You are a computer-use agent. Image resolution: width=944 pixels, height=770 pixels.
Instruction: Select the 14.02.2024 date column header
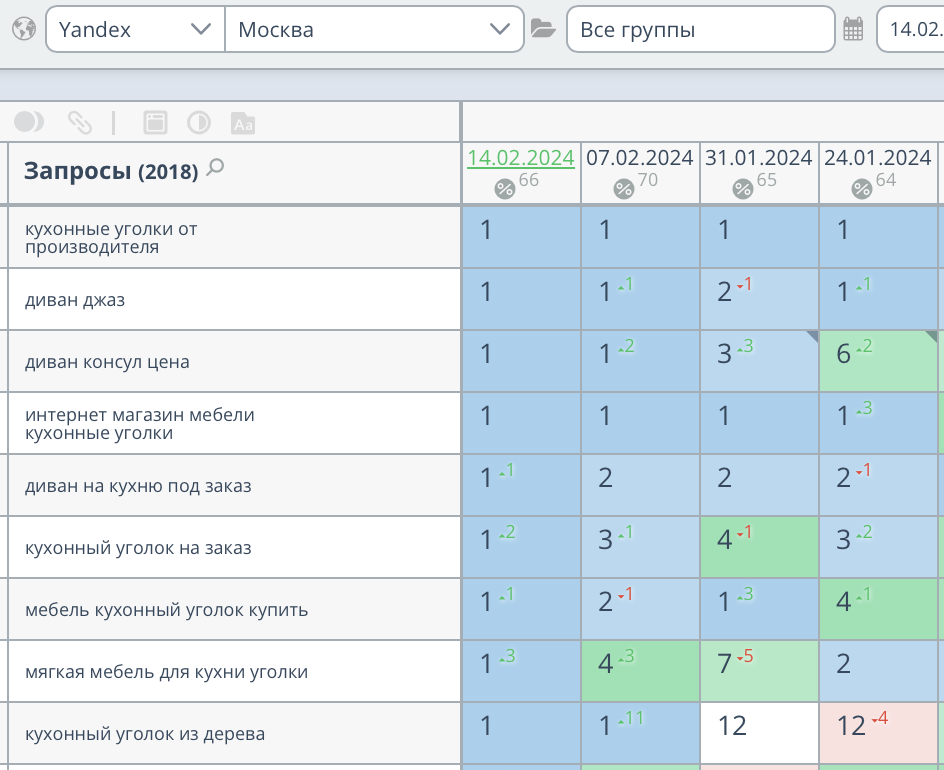coord(521,158)
